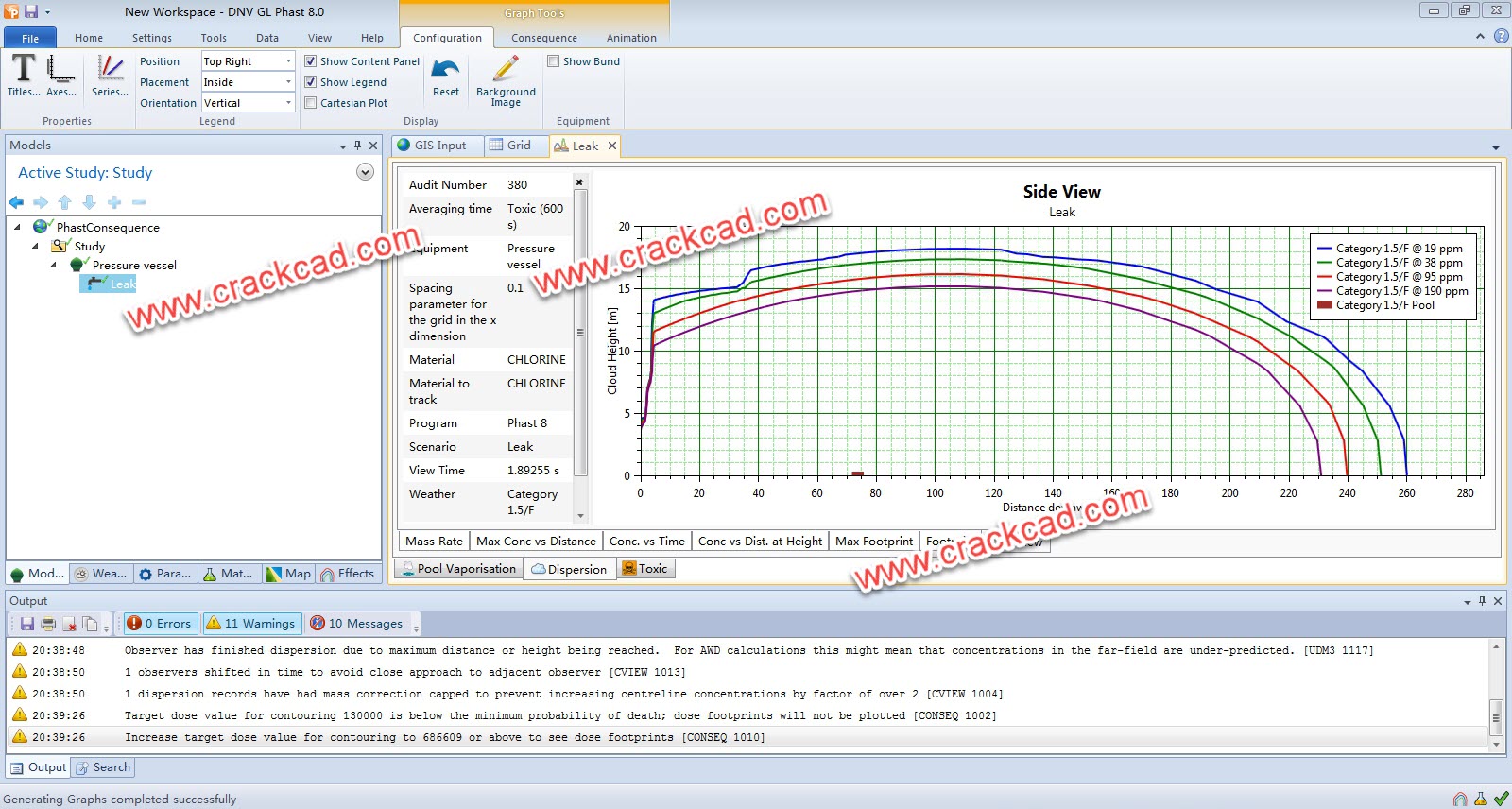The height and width of the screenshot is (809, 1512).
Task: Toggle the Show Legend checkbox
Action: pyautogui.click(x=310, y=82)
